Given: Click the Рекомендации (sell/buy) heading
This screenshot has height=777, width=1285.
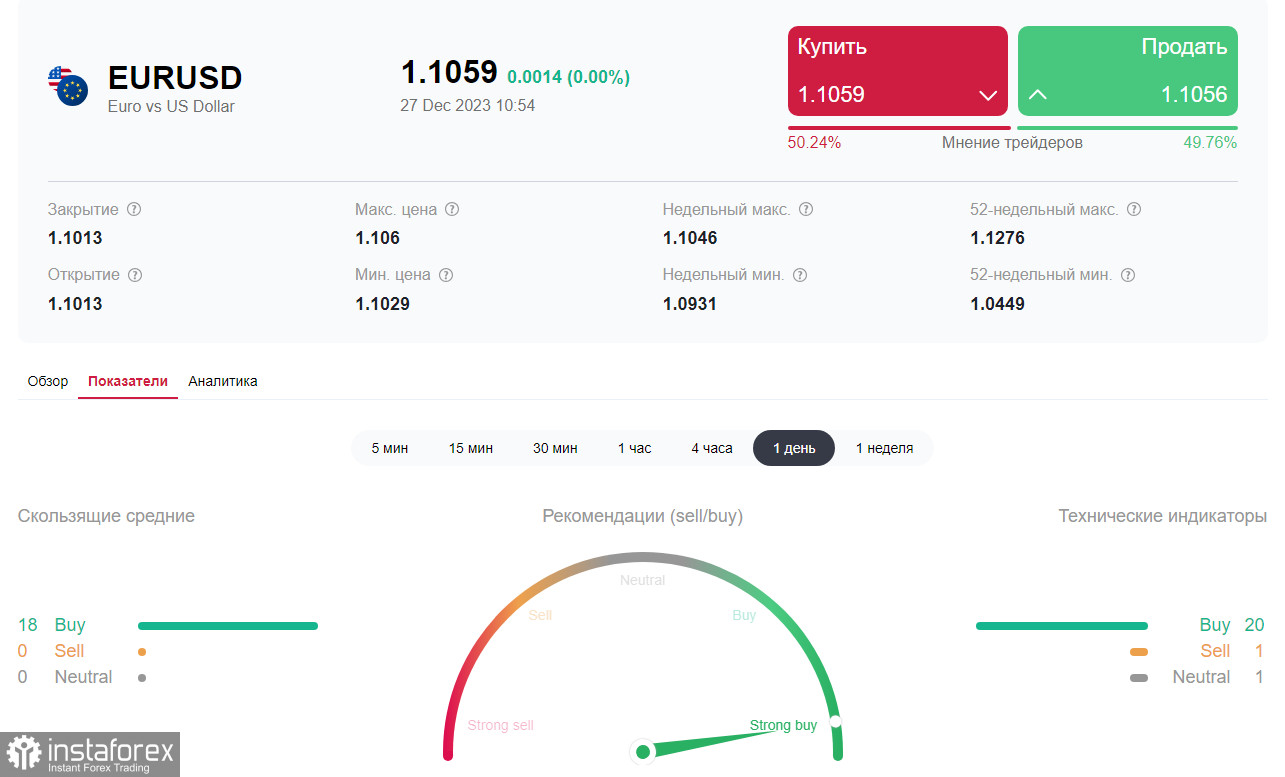Looking at the screenshot, I should [643, 516].
